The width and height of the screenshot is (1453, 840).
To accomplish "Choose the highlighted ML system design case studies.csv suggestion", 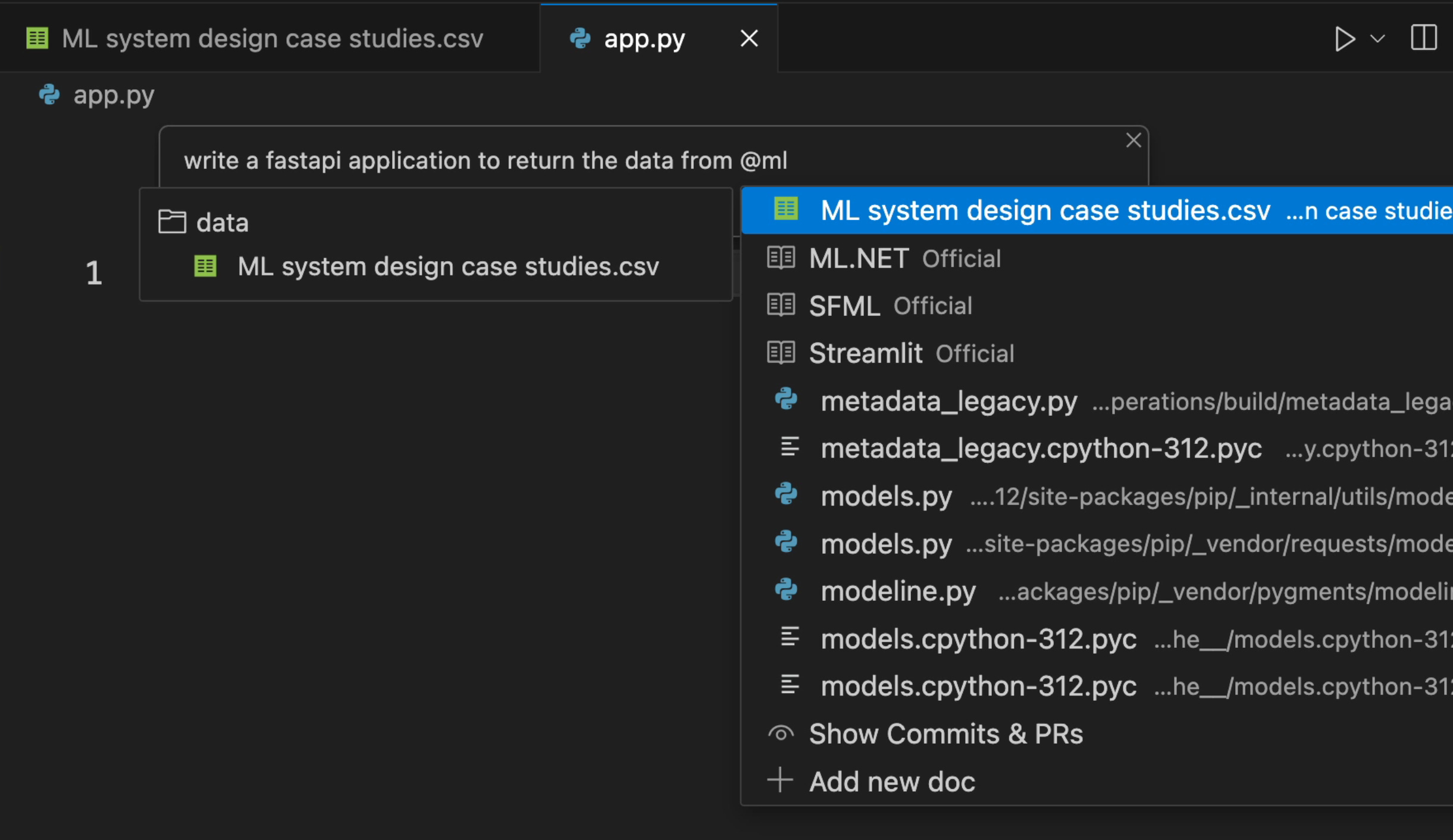I will point(1097,210).
